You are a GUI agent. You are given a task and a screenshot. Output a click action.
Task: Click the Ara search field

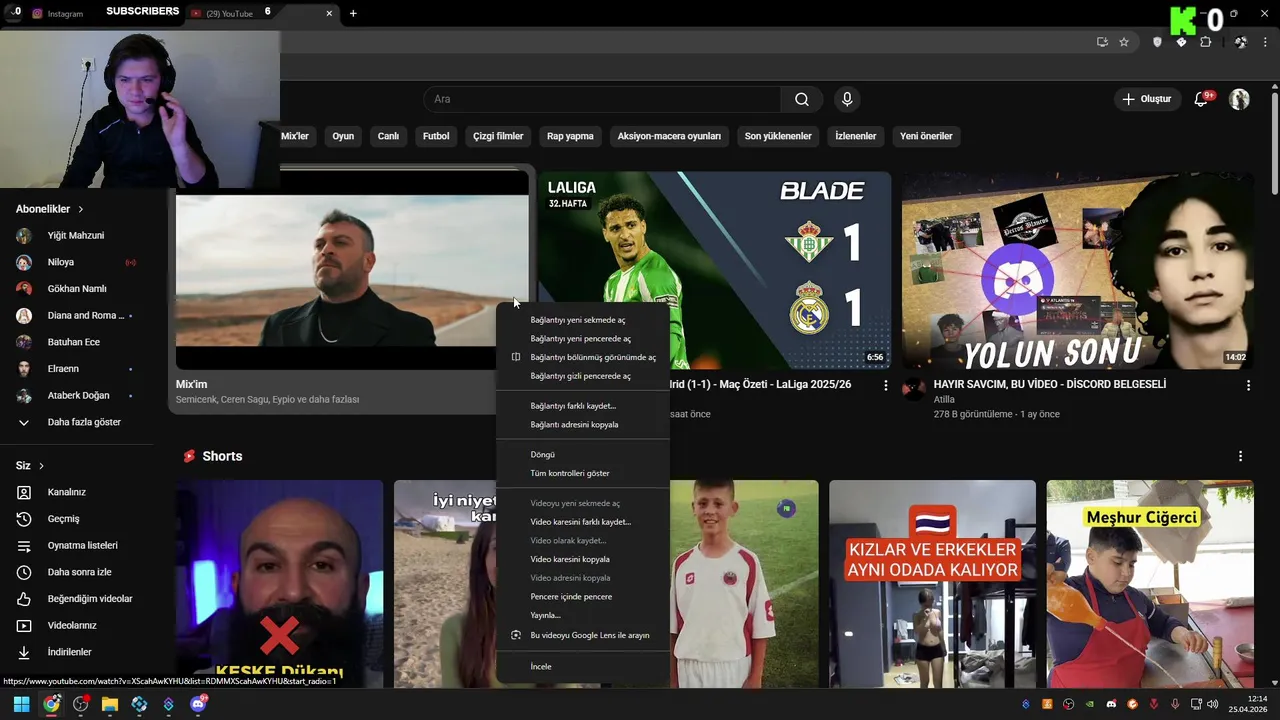(602, 99)
